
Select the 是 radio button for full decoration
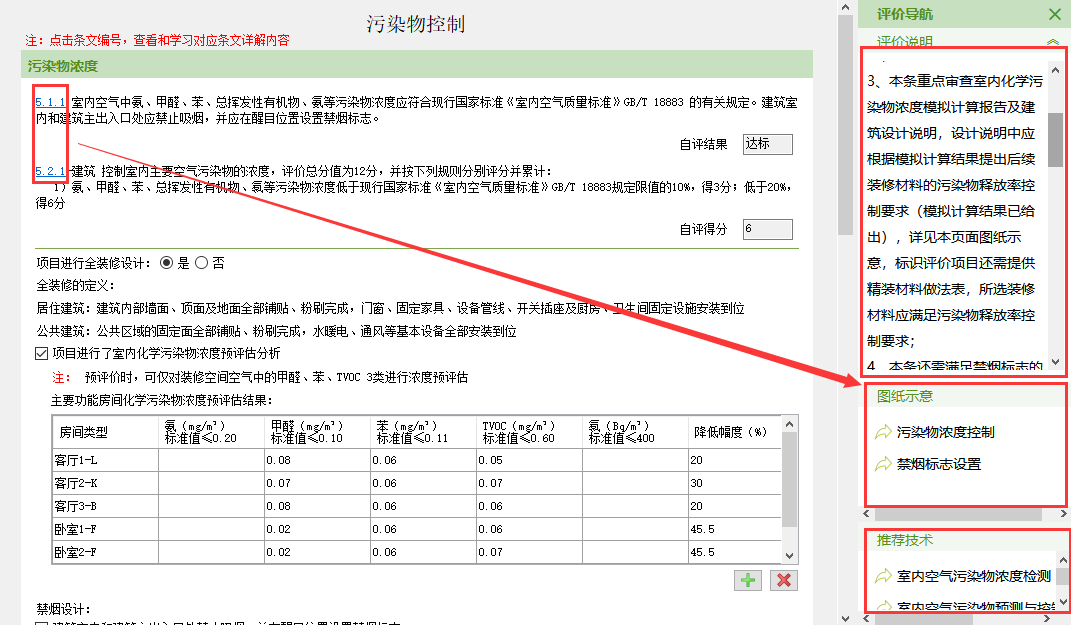167,263
